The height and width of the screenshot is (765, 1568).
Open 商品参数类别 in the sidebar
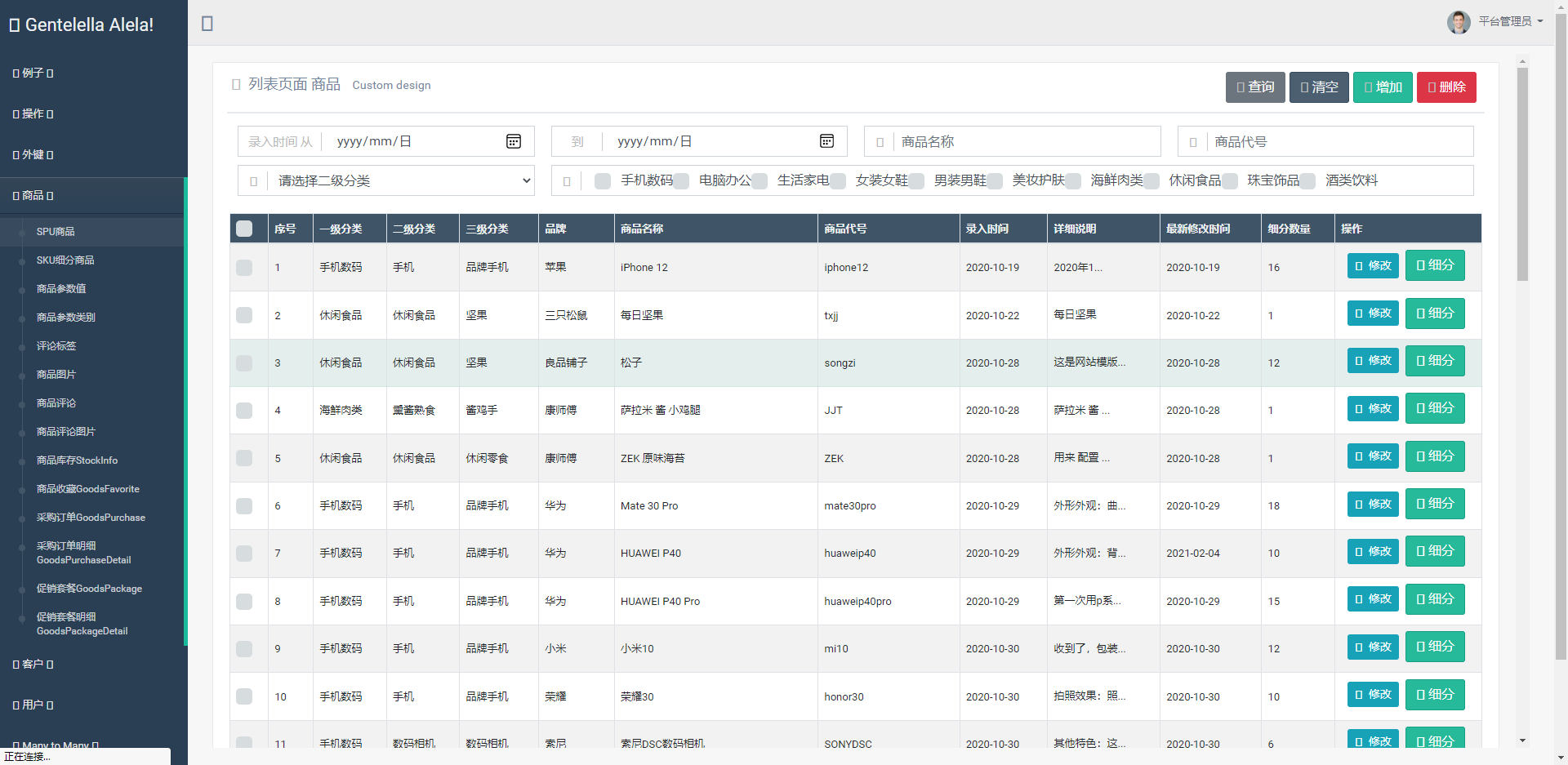click(x=66, y=318)
